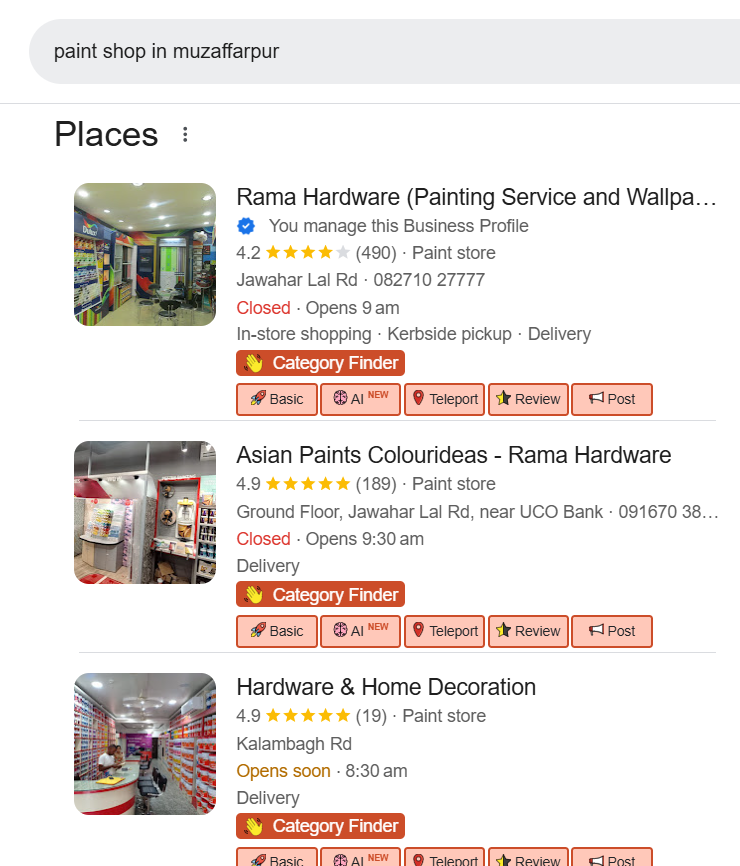Click Basic rocket button under Rama Hardware

(x=277, y=399)
